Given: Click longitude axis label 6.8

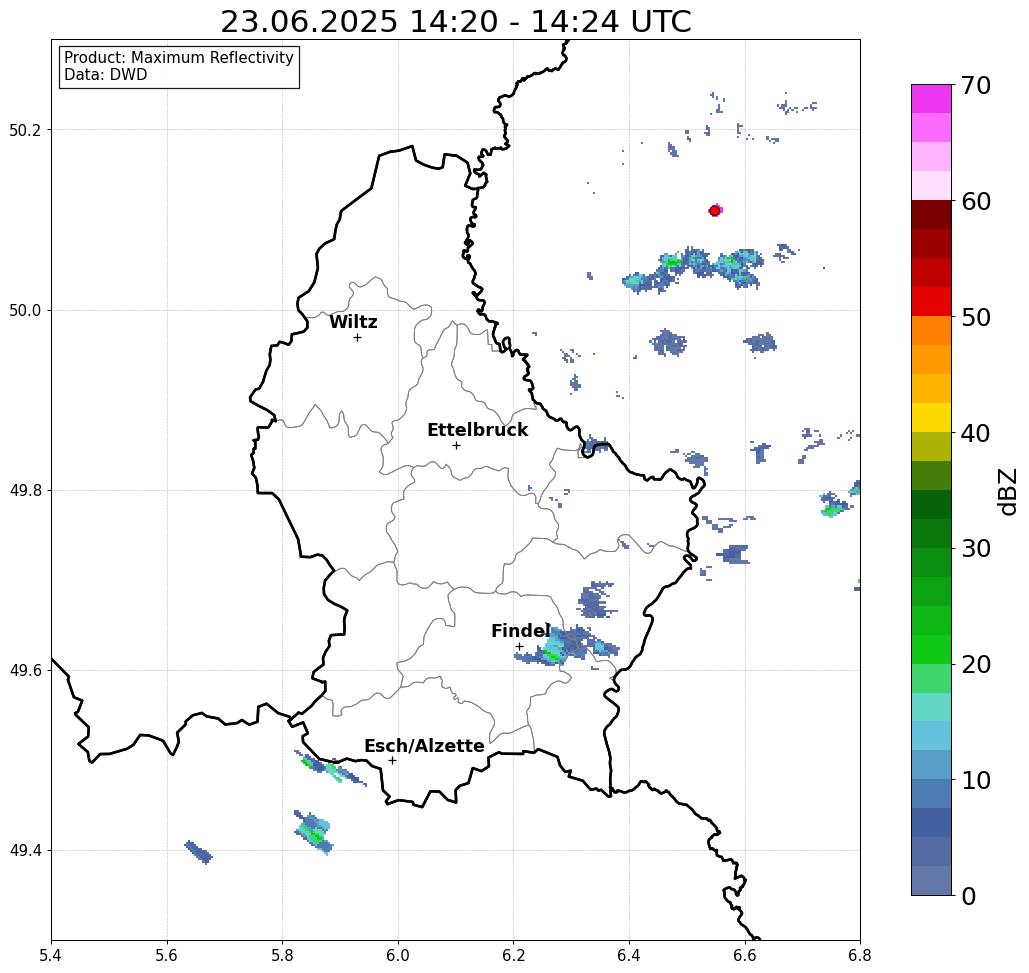Looking at the screenshot, I should (860, 955).
